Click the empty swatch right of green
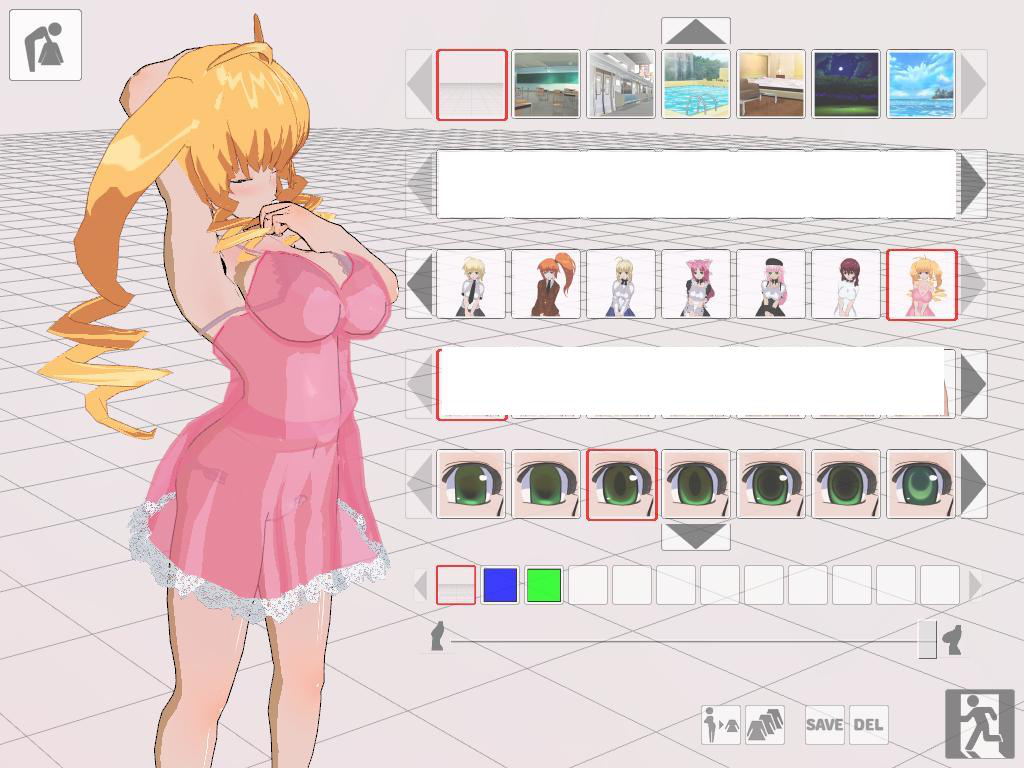 (x=588, y=584)
